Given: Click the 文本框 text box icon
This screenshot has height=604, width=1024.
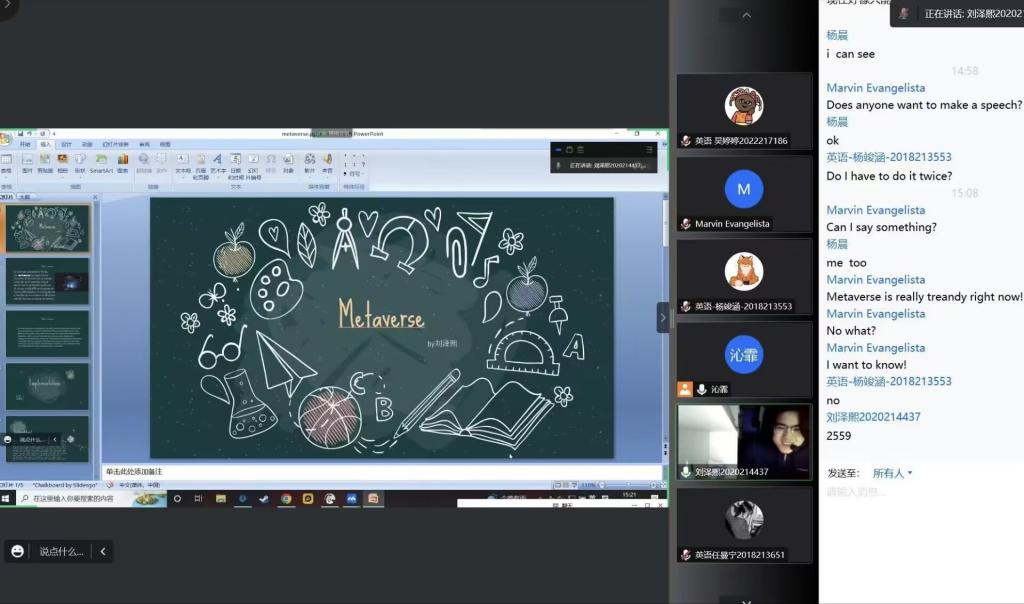Looking at the screenshot, I should point(183,162).
